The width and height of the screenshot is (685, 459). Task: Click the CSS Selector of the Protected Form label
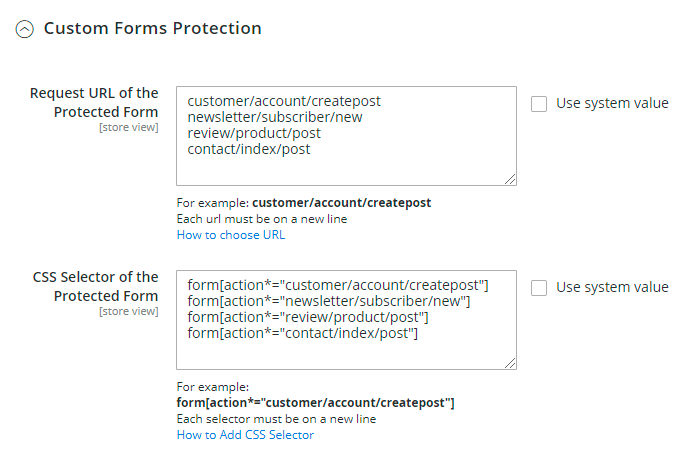(95, 286)
